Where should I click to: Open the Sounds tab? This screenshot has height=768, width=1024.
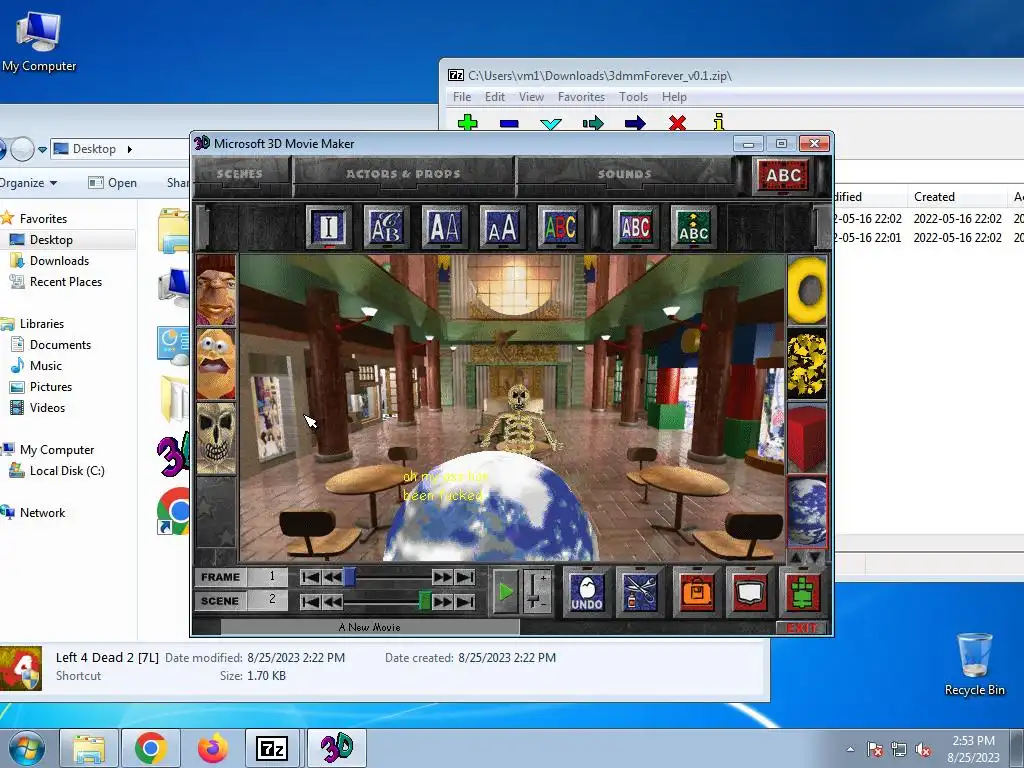tap(624, 174)
